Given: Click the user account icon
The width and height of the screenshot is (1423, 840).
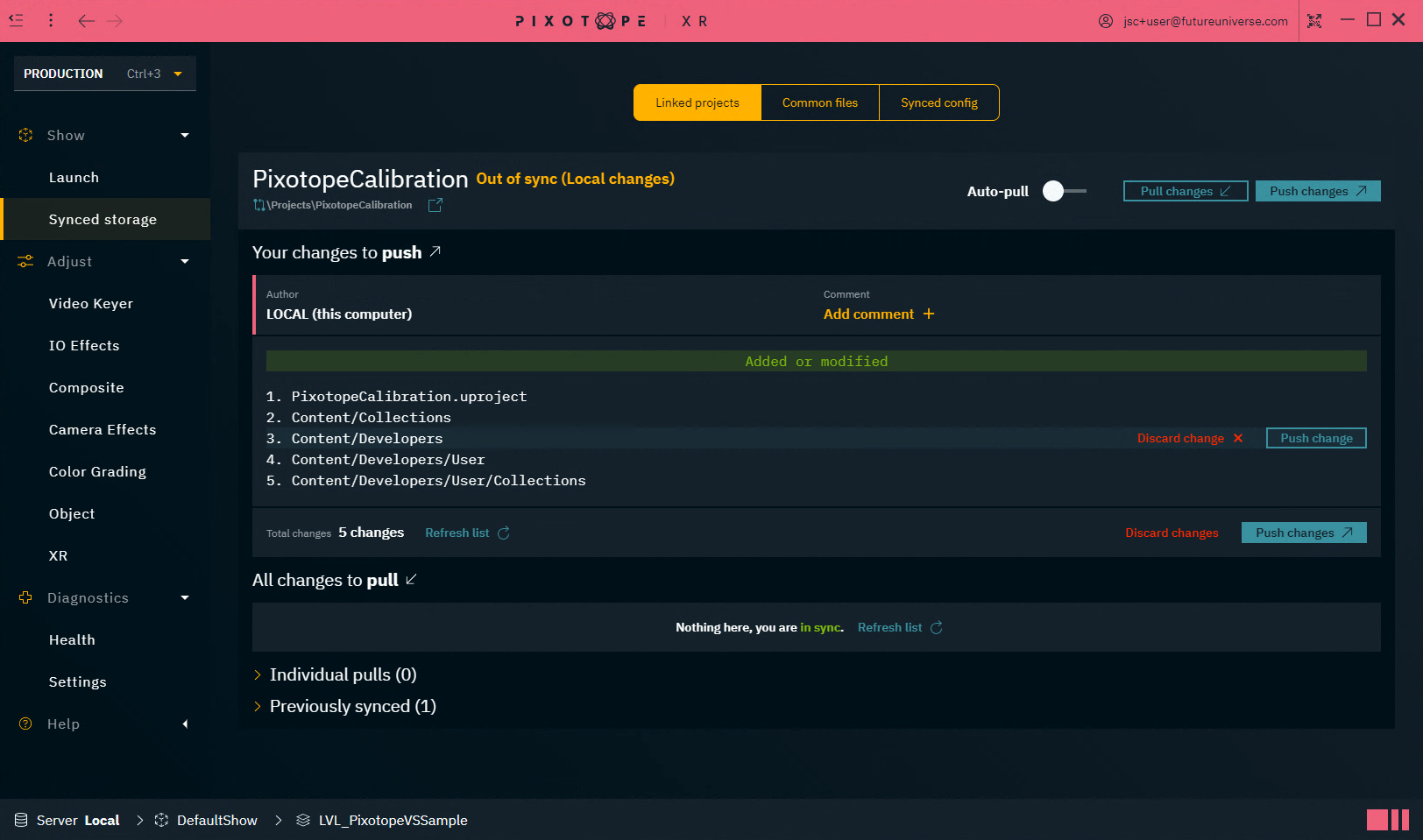Looking at the screenshot, I should [1106, 21].
